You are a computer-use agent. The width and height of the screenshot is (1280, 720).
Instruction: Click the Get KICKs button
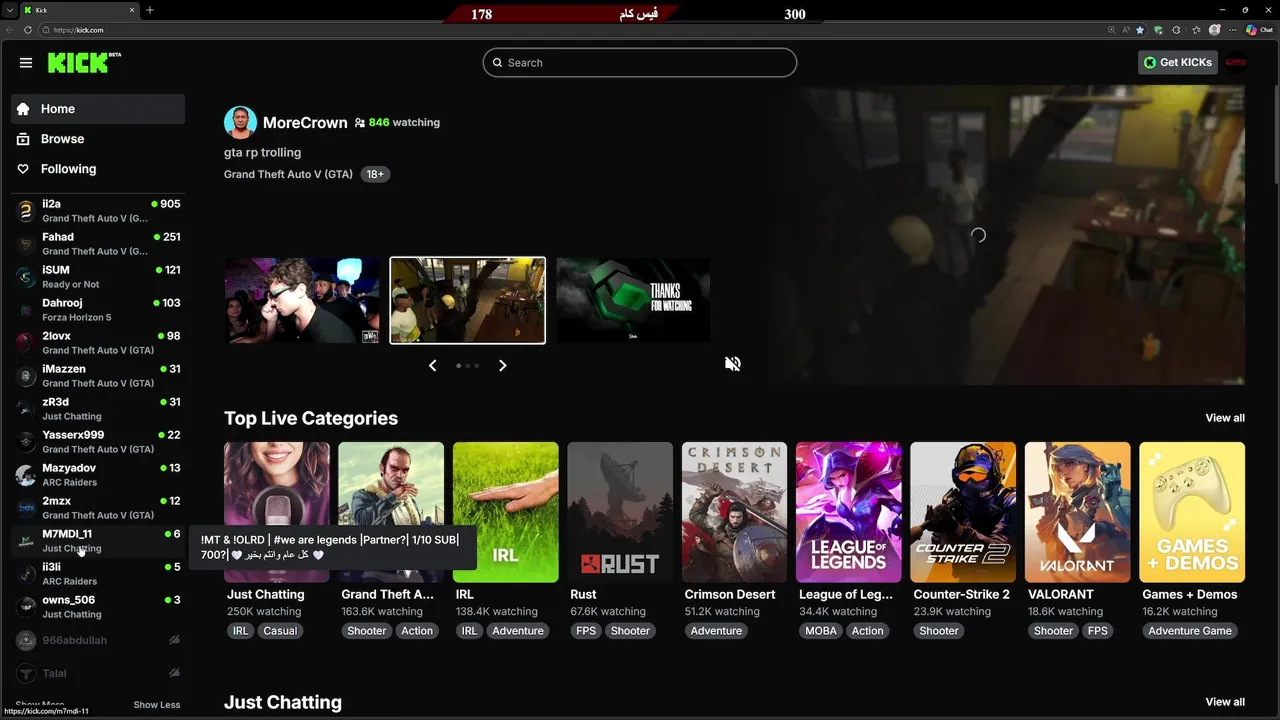1178,62
